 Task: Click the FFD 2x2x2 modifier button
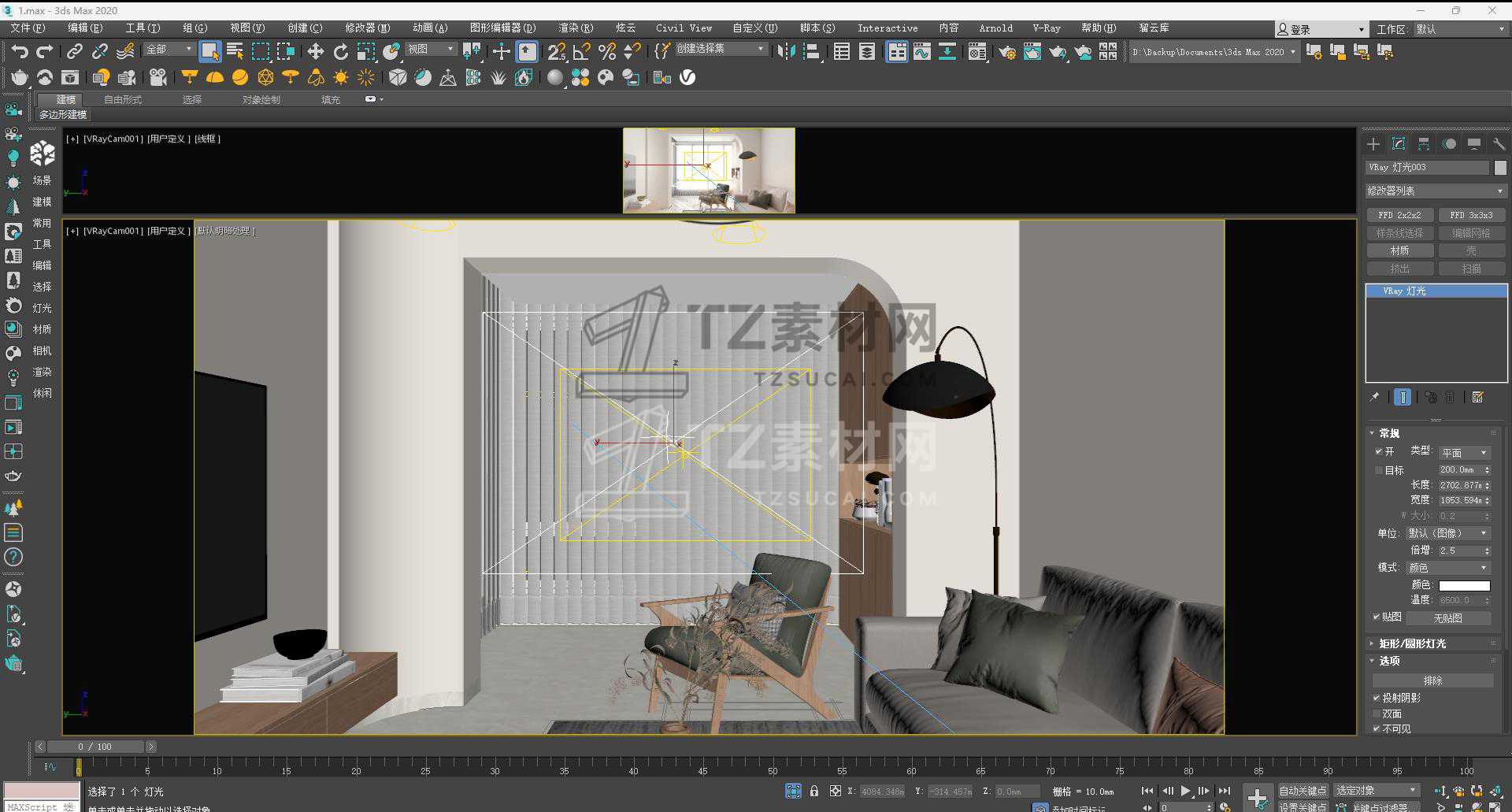(x=1399, y=215)
